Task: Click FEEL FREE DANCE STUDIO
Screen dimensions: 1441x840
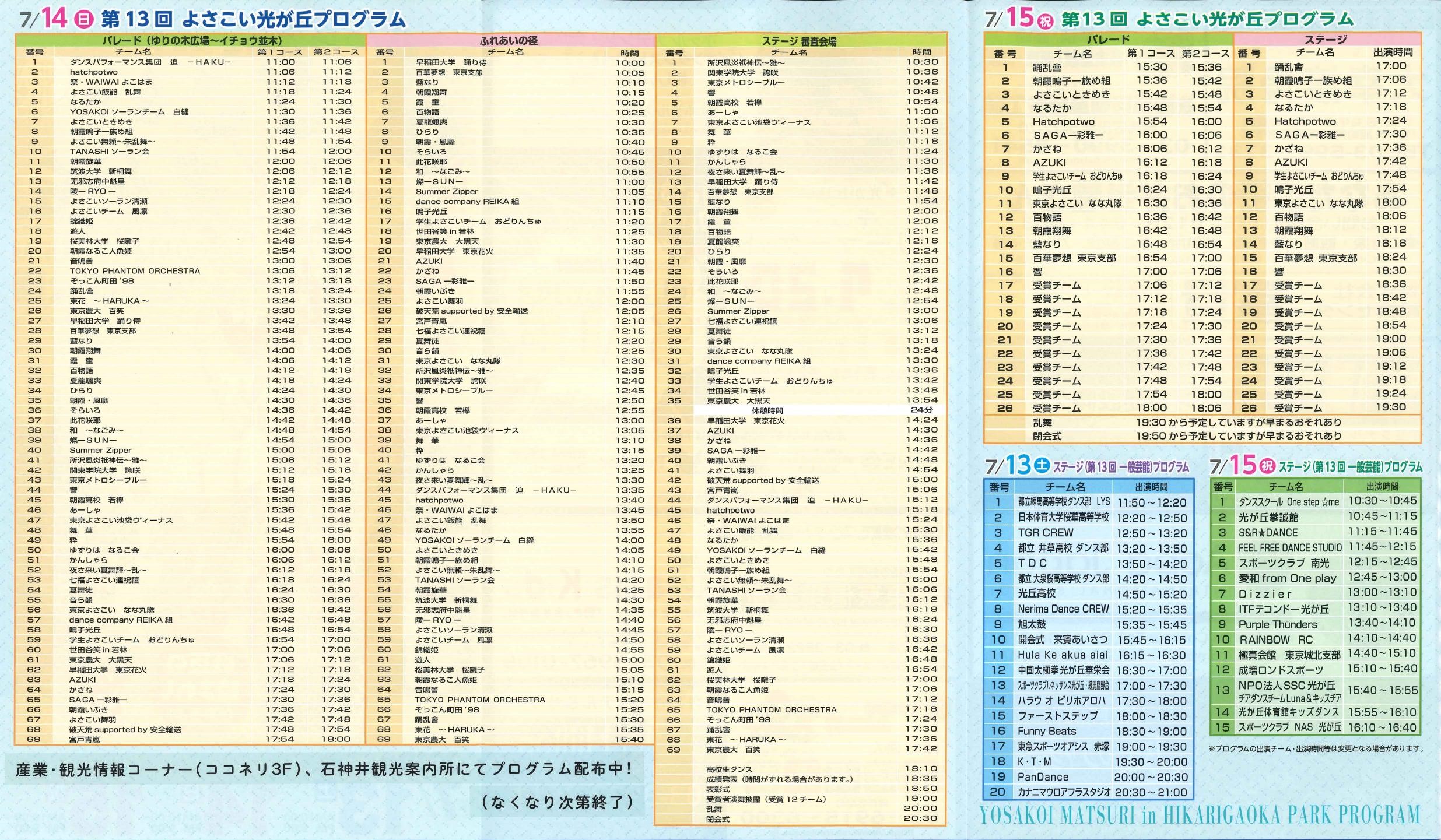Action: (x=1290, y=547)
